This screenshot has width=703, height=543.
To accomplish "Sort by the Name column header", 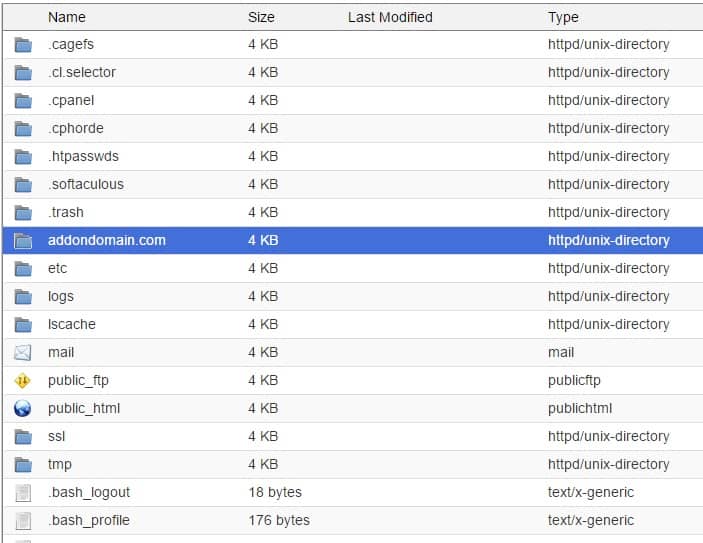I will [x=67, y=17].
